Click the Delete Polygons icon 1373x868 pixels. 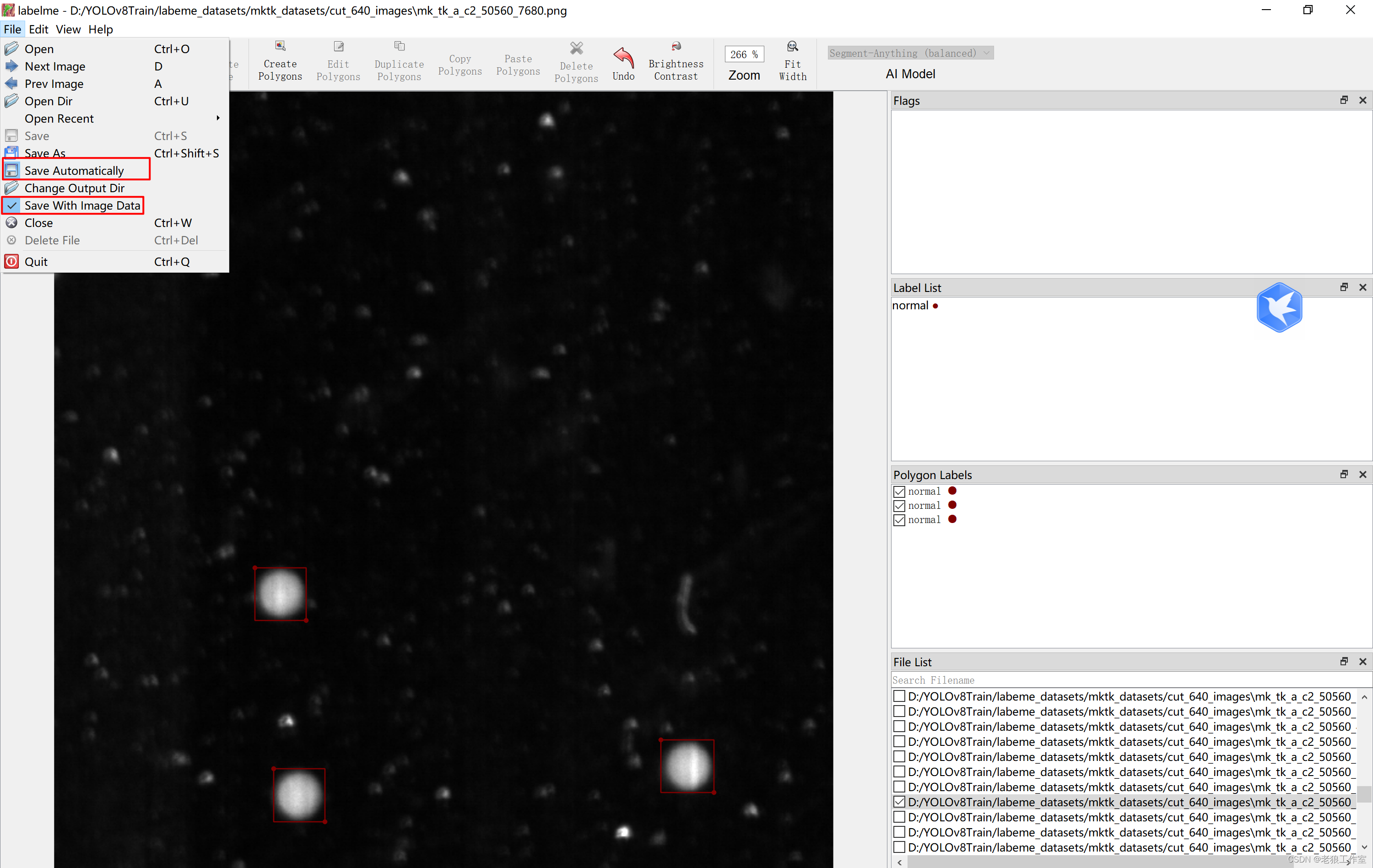(x=576, y=49)
